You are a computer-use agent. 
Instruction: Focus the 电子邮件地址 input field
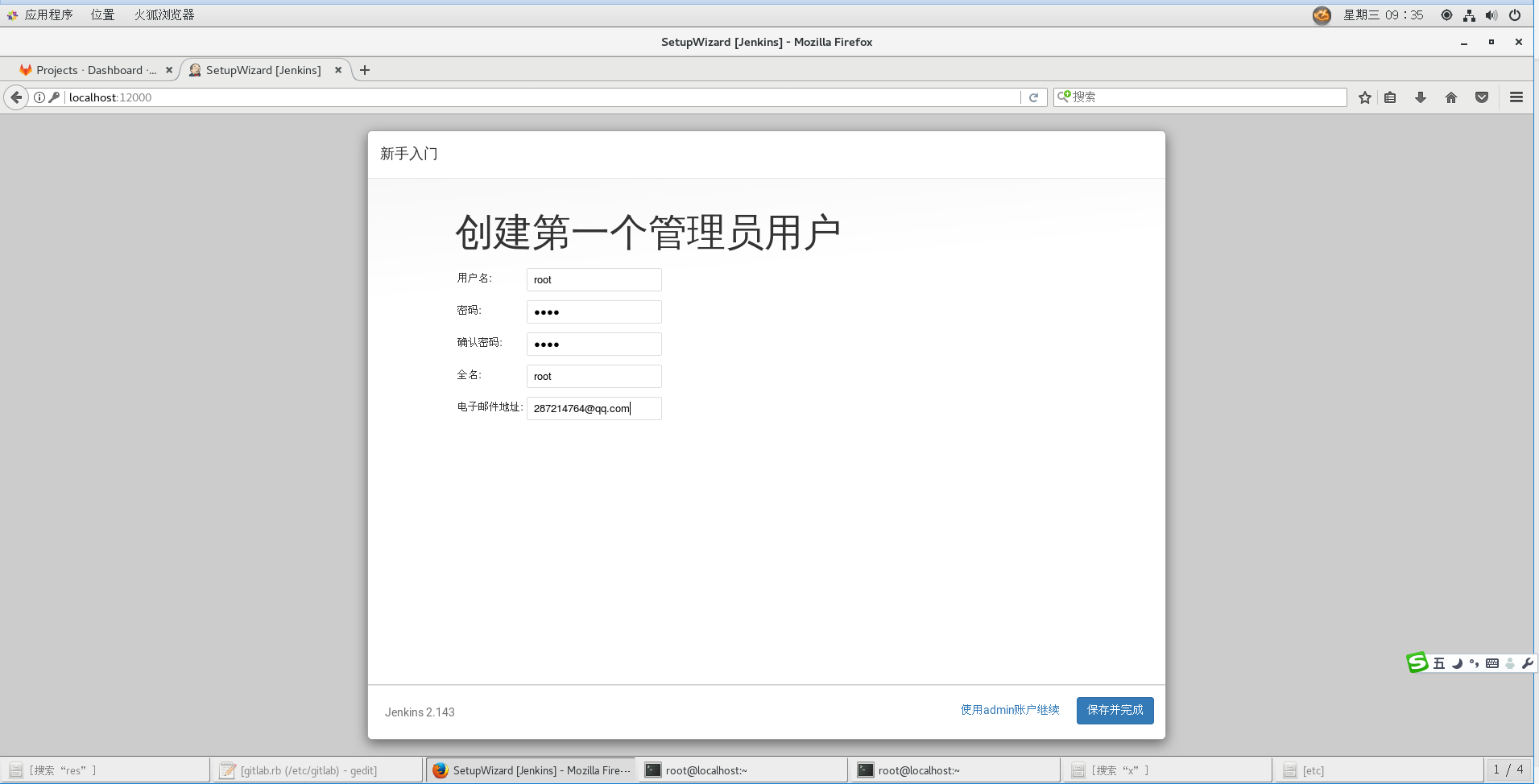tap(594, 408)
